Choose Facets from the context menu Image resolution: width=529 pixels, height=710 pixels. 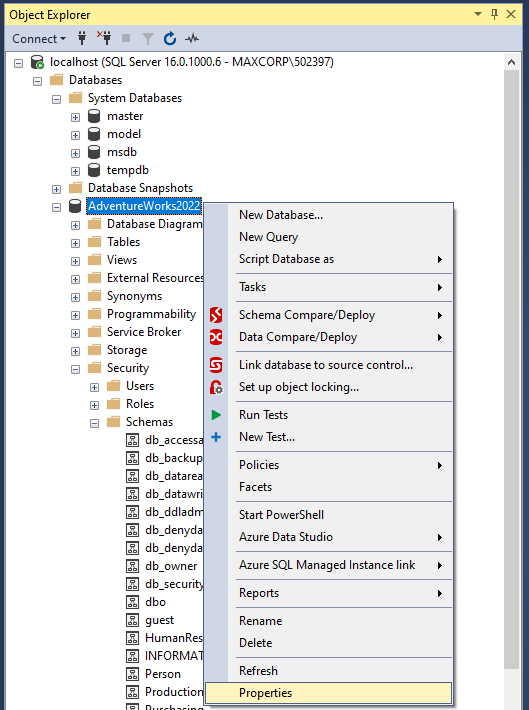(329, 487)
